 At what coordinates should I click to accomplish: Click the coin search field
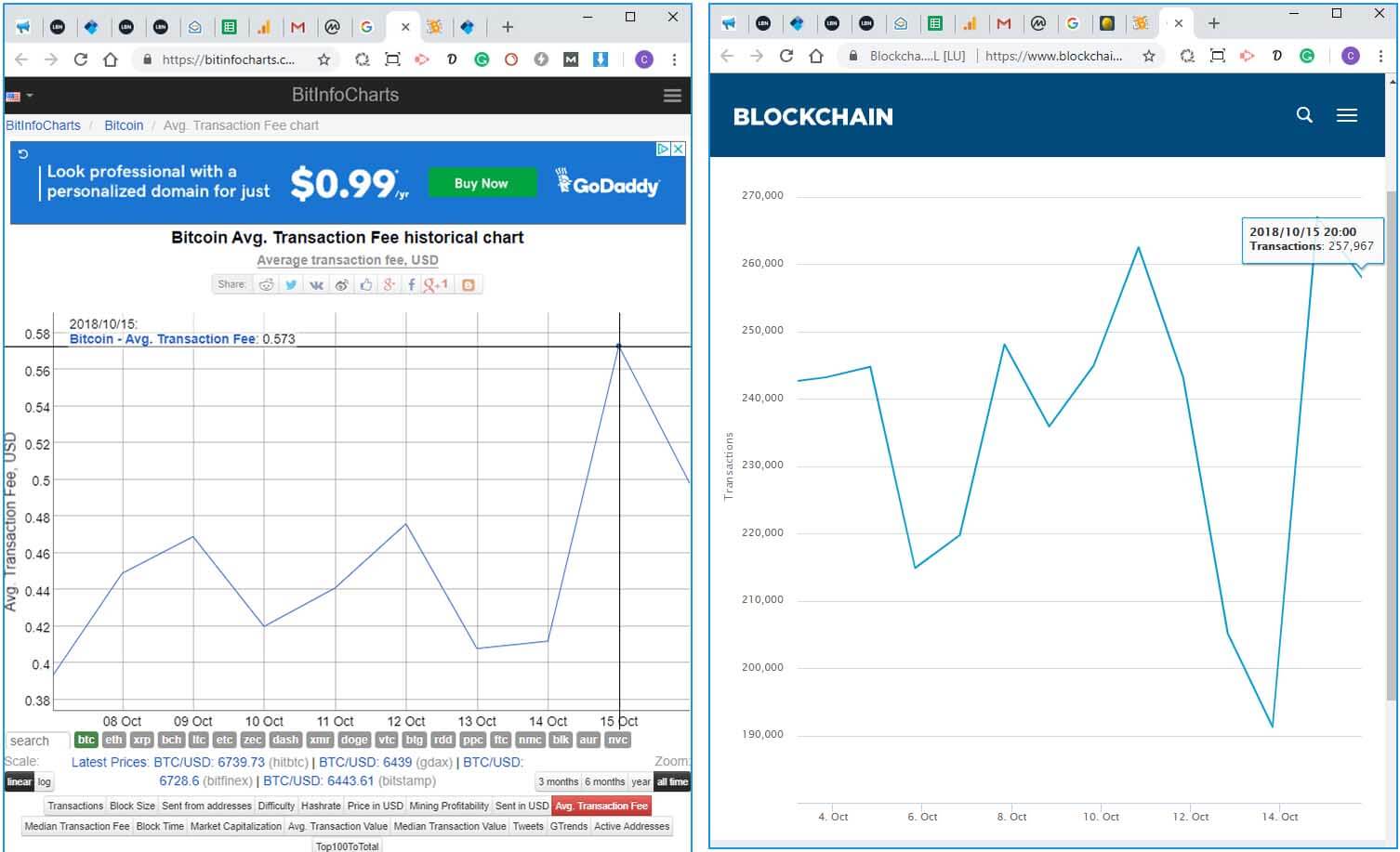pyautogui.click(x=38, y=741)
